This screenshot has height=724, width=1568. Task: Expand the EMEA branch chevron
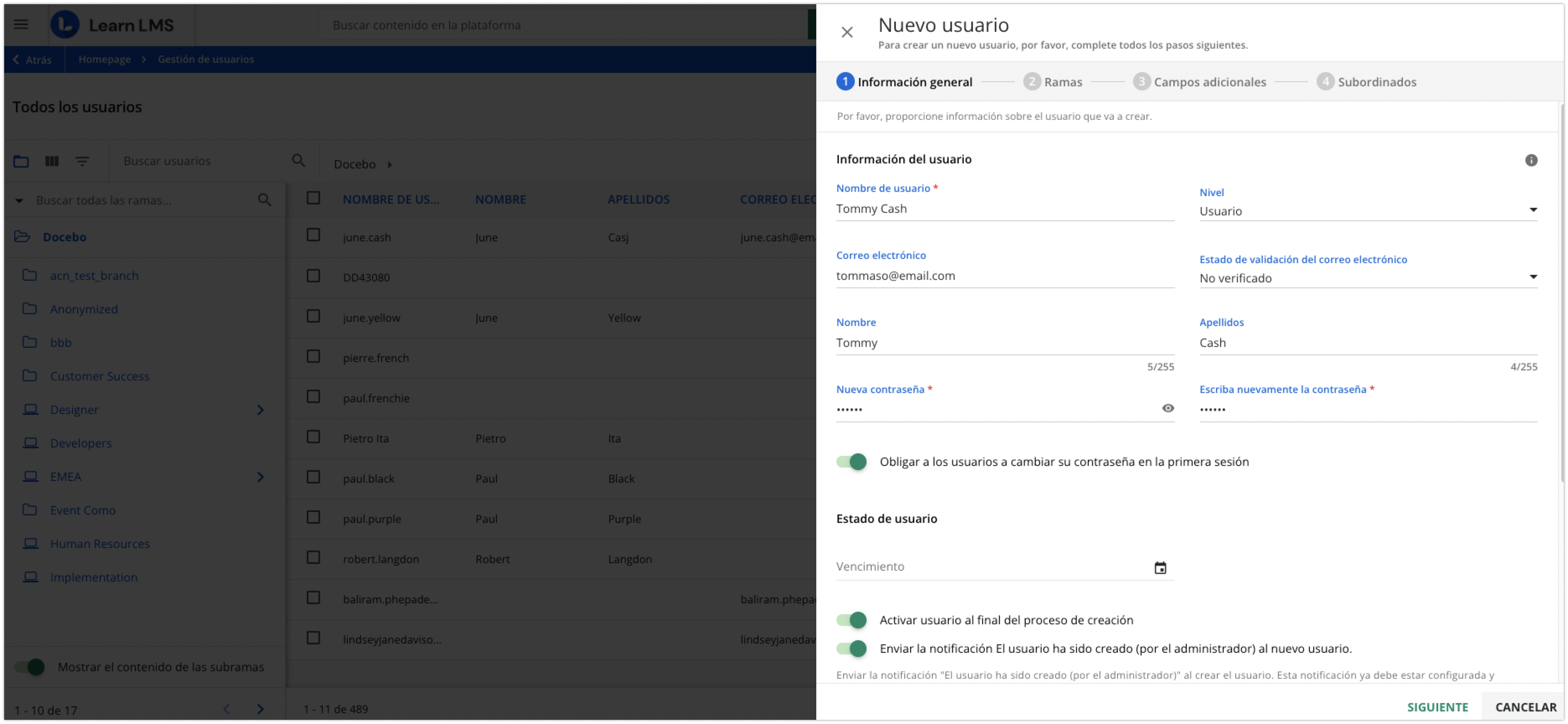(x=261, y=477)
